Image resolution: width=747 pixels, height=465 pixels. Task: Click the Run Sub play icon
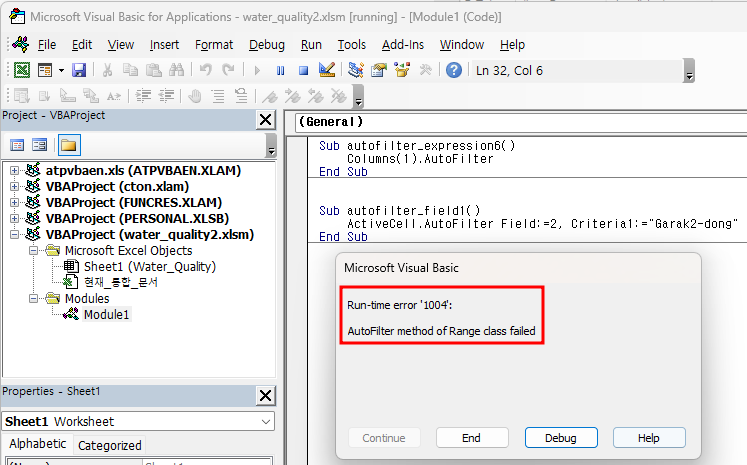257,71
